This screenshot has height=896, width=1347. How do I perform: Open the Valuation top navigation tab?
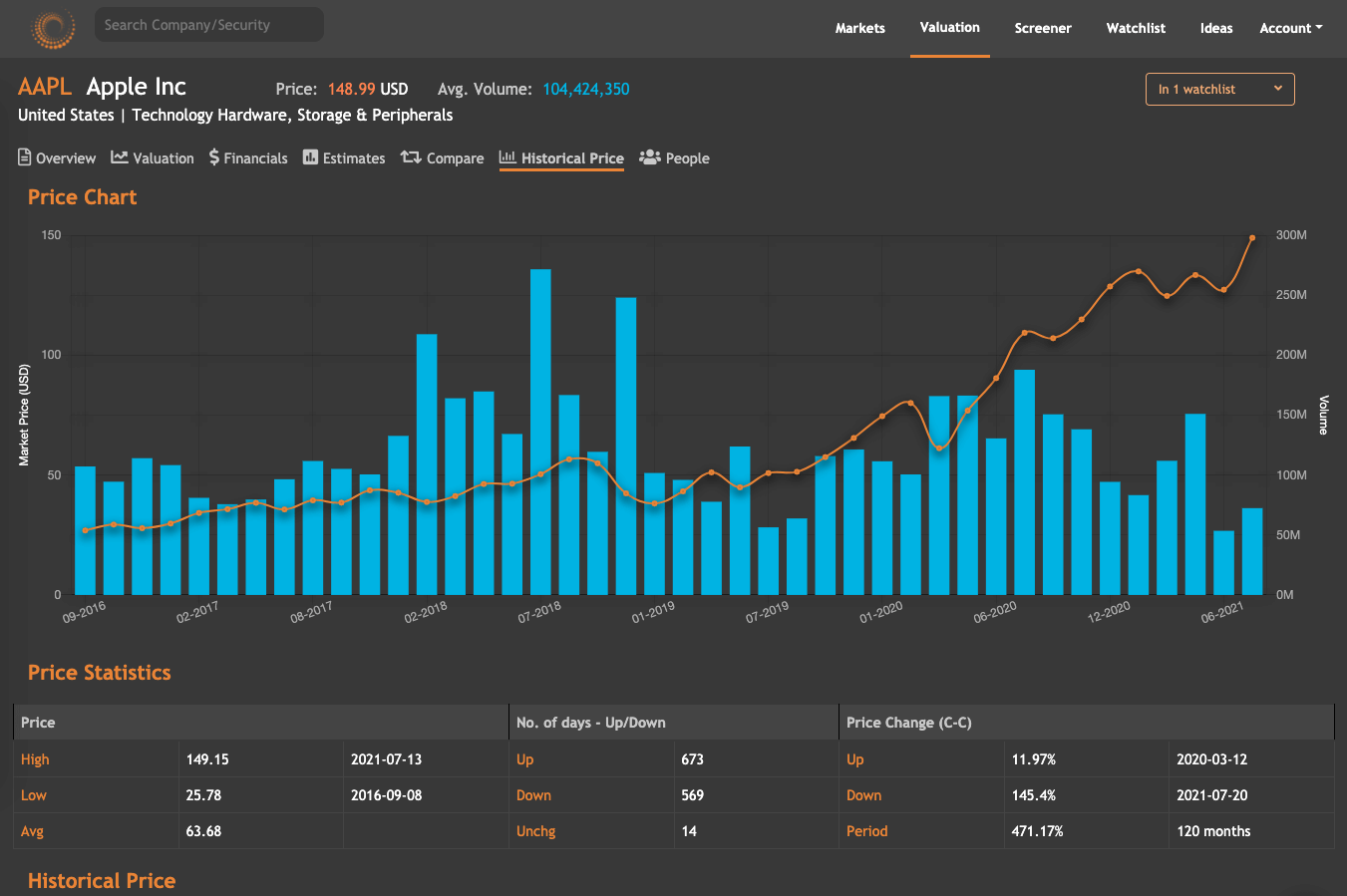(x=950, y=28)
